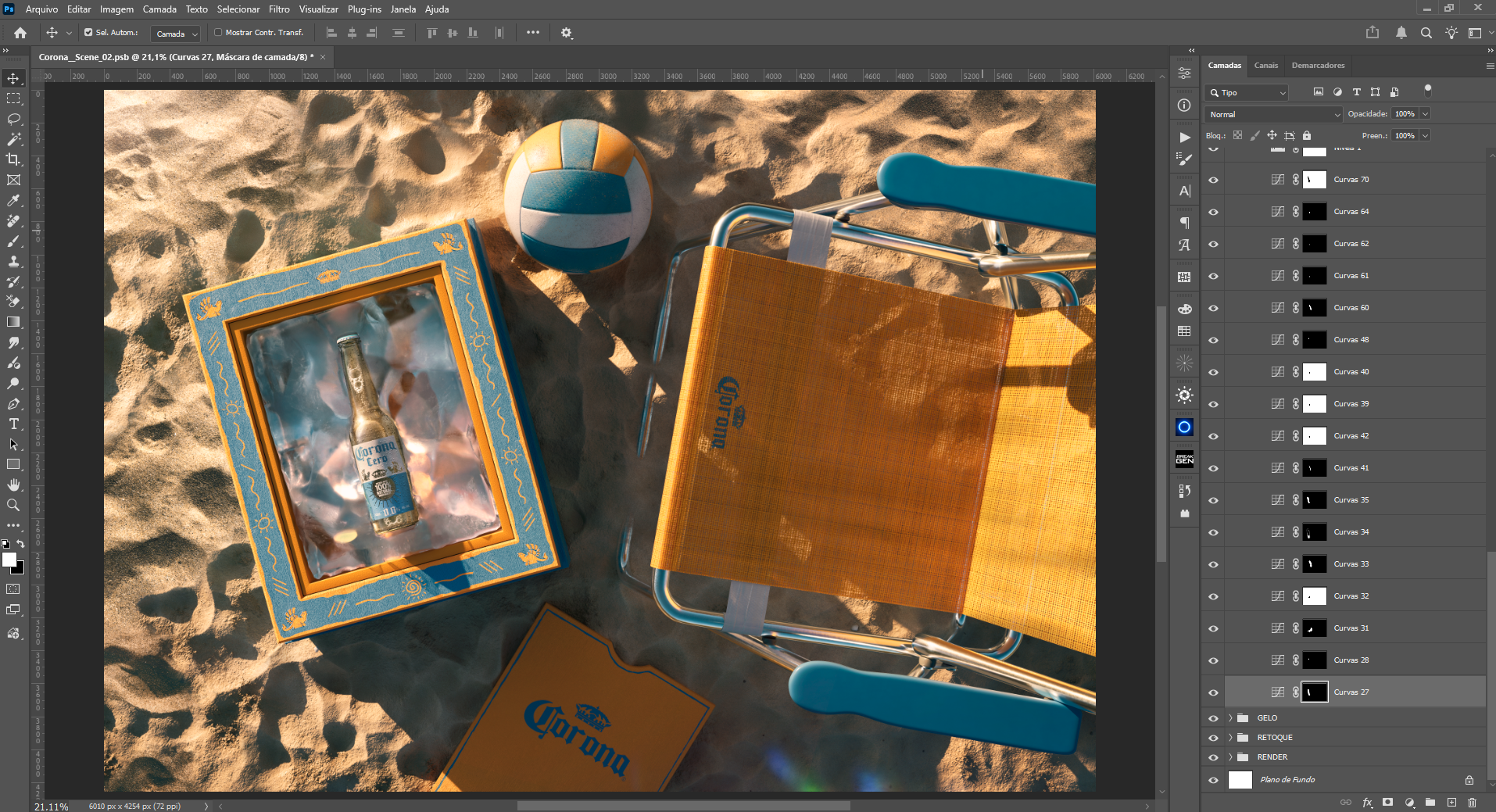This screenshot has height=812, width=1496.
Task: Select the Zoom tool
Action: point(13,506)
